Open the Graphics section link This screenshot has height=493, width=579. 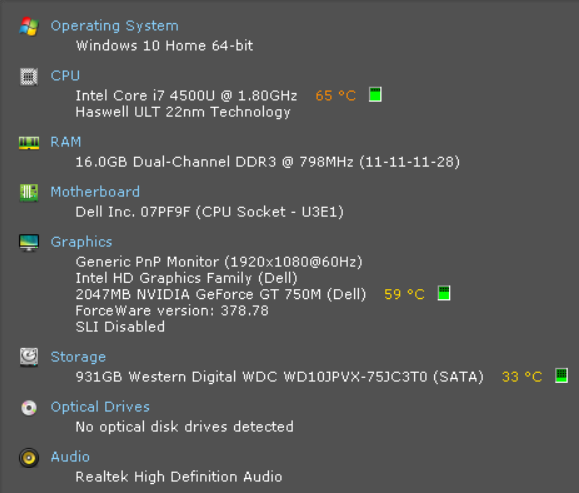[81, 242]
